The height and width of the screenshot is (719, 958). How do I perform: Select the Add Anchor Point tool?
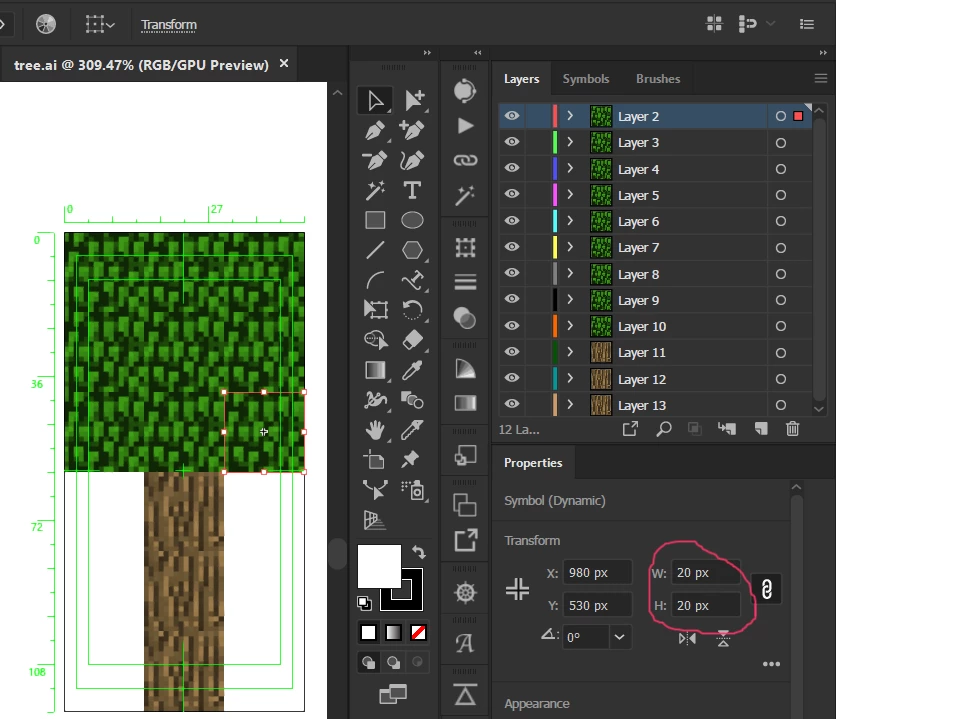pos(412,130)
